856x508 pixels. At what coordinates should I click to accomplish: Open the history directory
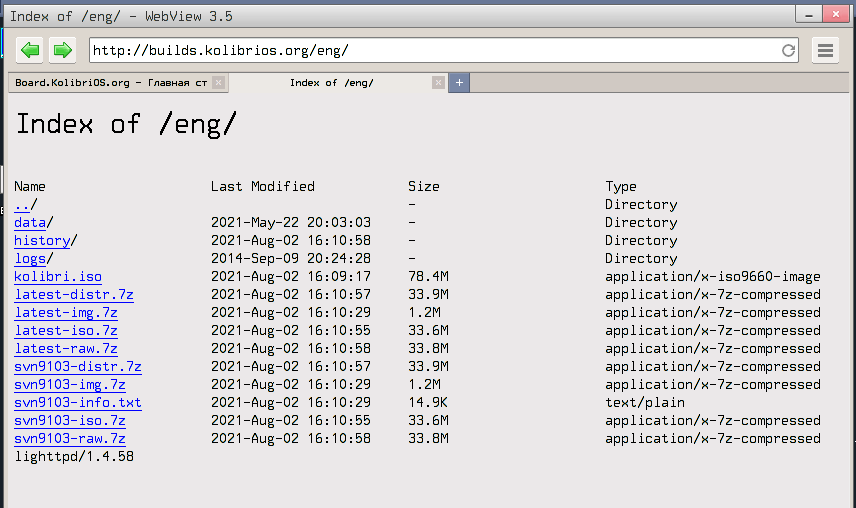[42, 241]
